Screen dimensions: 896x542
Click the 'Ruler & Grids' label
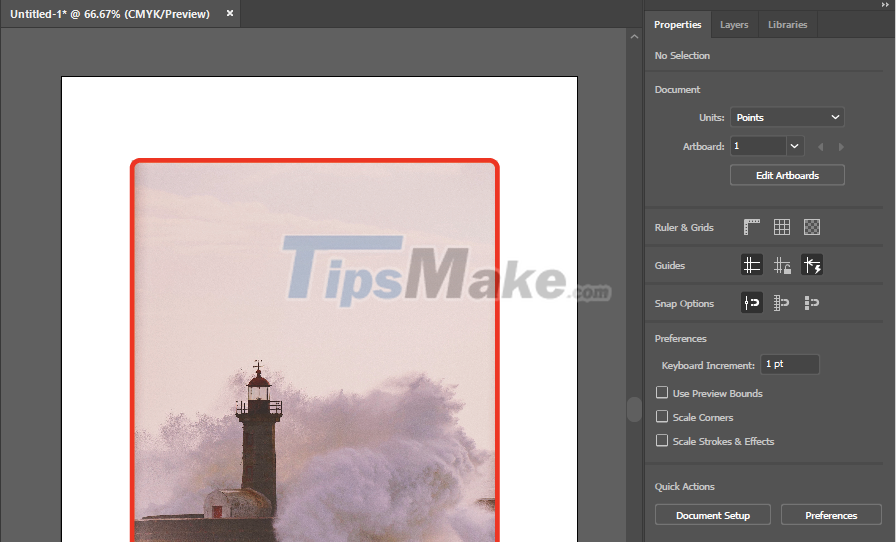684,228
